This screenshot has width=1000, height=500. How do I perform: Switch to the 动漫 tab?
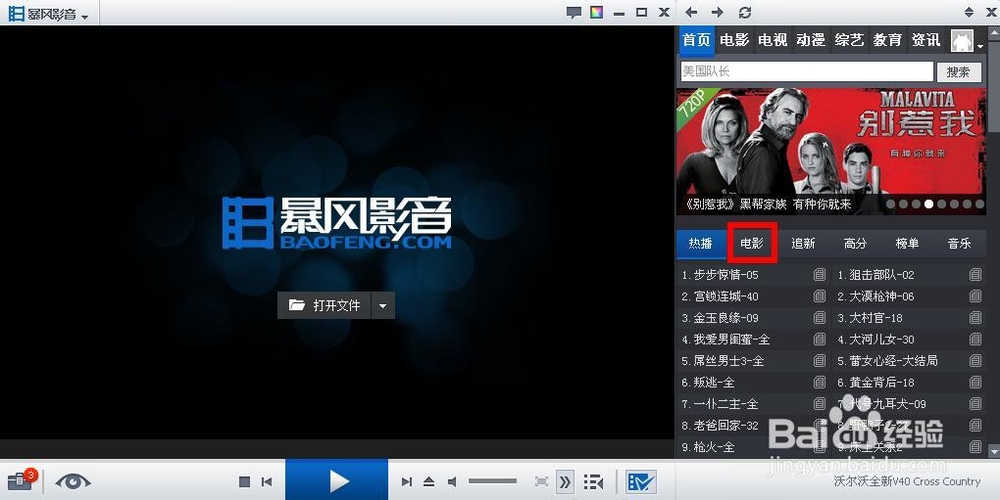click(x=811, y=40)
